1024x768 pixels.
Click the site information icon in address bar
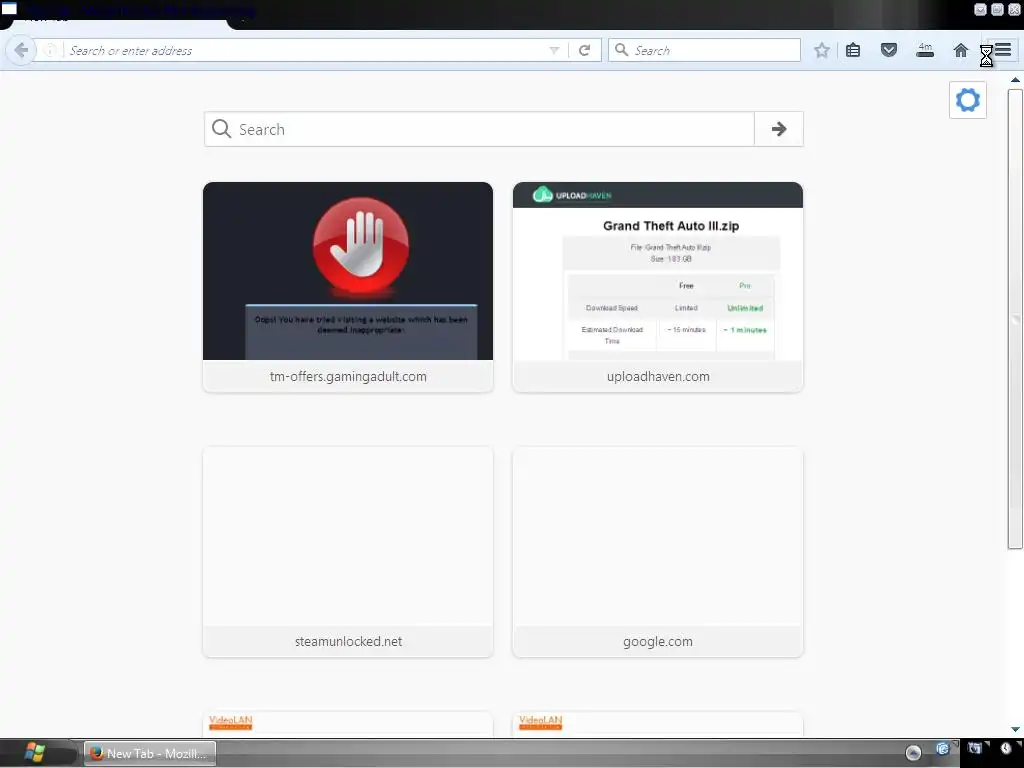coord(50,50)
